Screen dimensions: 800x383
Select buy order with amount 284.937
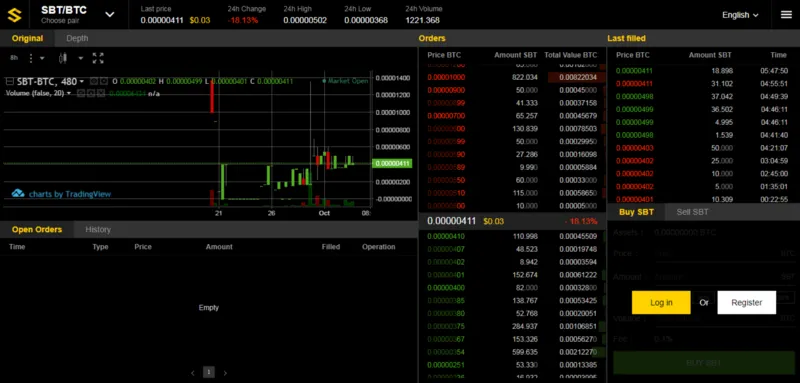tap(512, 326)
